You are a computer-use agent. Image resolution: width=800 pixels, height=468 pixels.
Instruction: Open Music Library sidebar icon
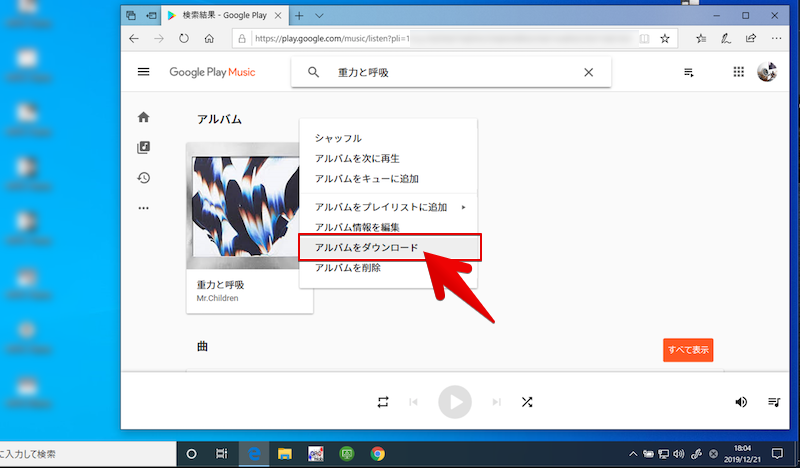coord(143,147)
